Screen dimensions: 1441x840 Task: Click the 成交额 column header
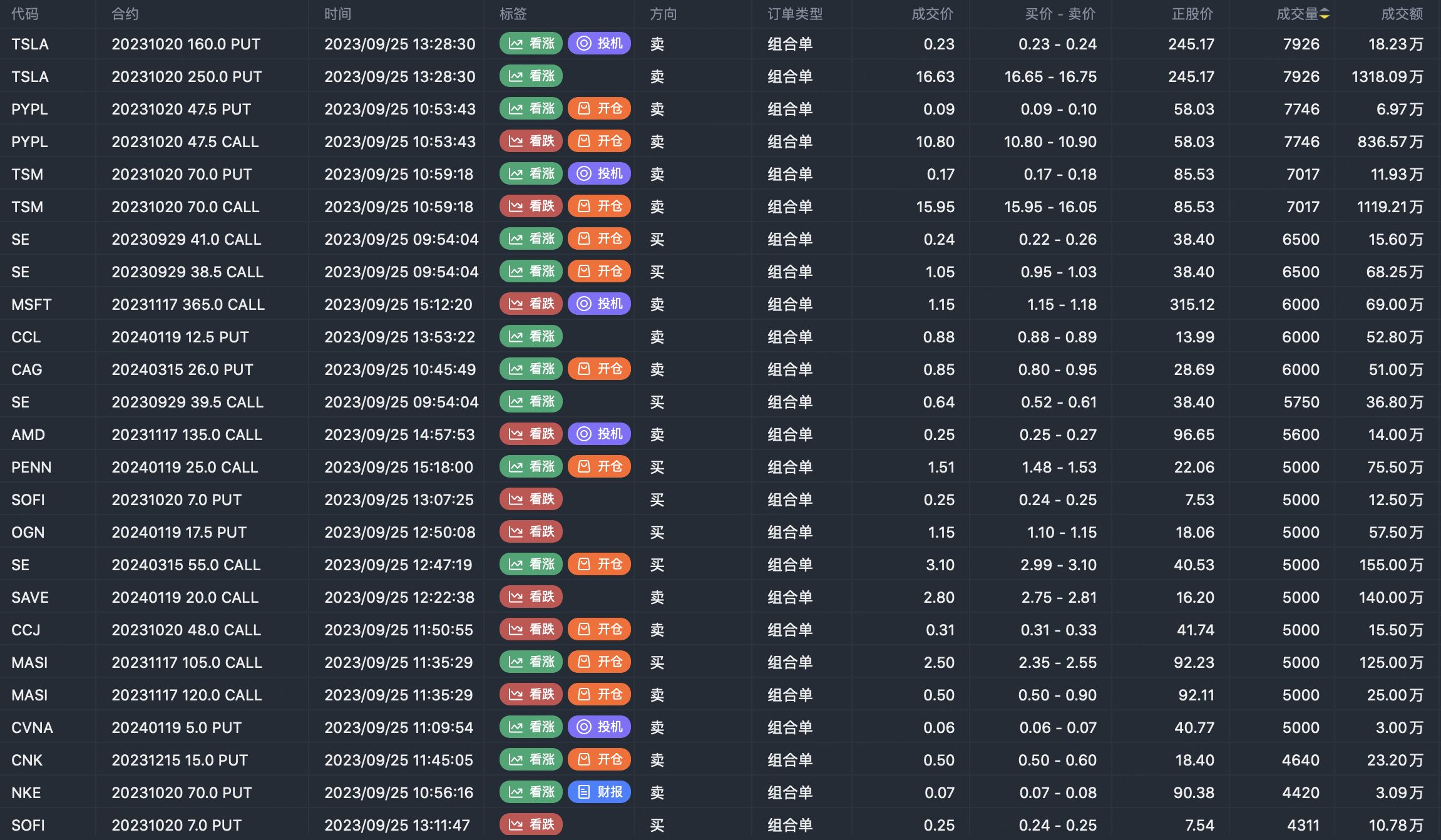pos(1402,14)
